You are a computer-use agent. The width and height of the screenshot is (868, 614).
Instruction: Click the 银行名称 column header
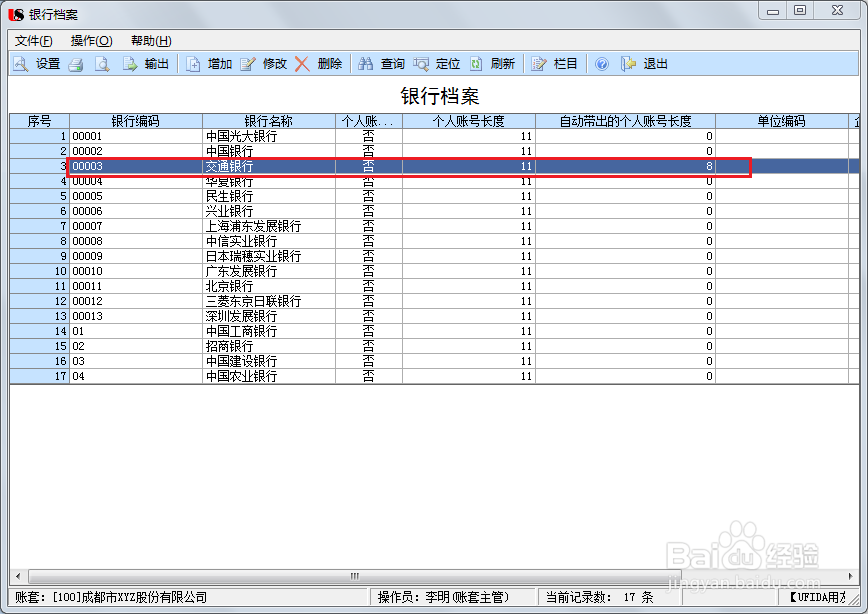click(x=268, y=121)
